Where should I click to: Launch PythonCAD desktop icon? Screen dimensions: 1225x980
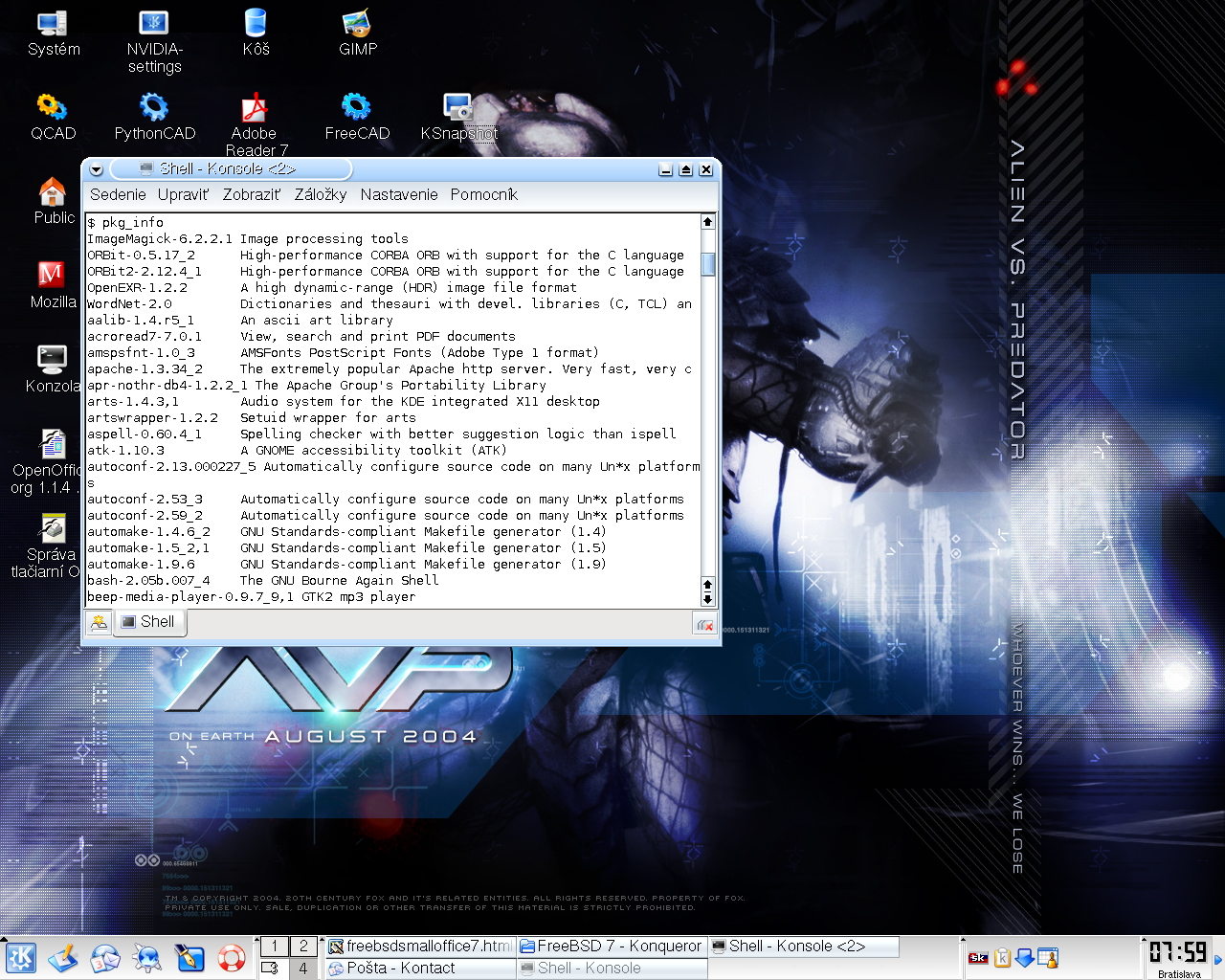pyautogui.click(x=154, y=118)
